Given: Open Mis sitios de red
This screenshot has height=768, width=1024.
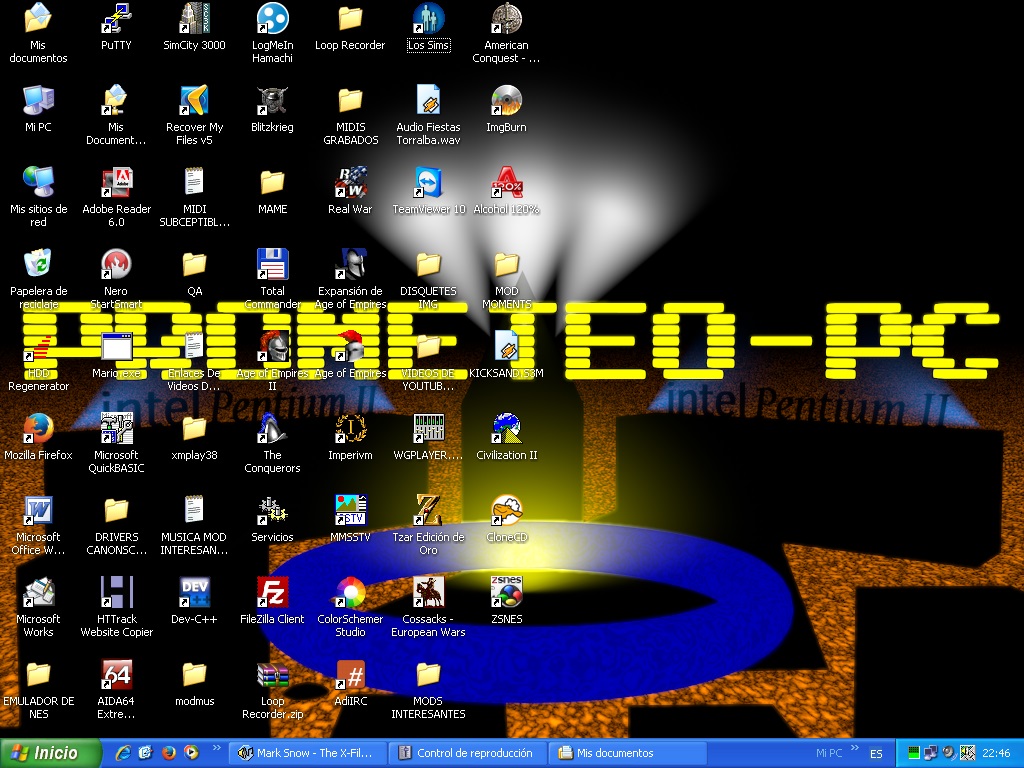Looking at the screenshot, I should [x=38, y=198].
